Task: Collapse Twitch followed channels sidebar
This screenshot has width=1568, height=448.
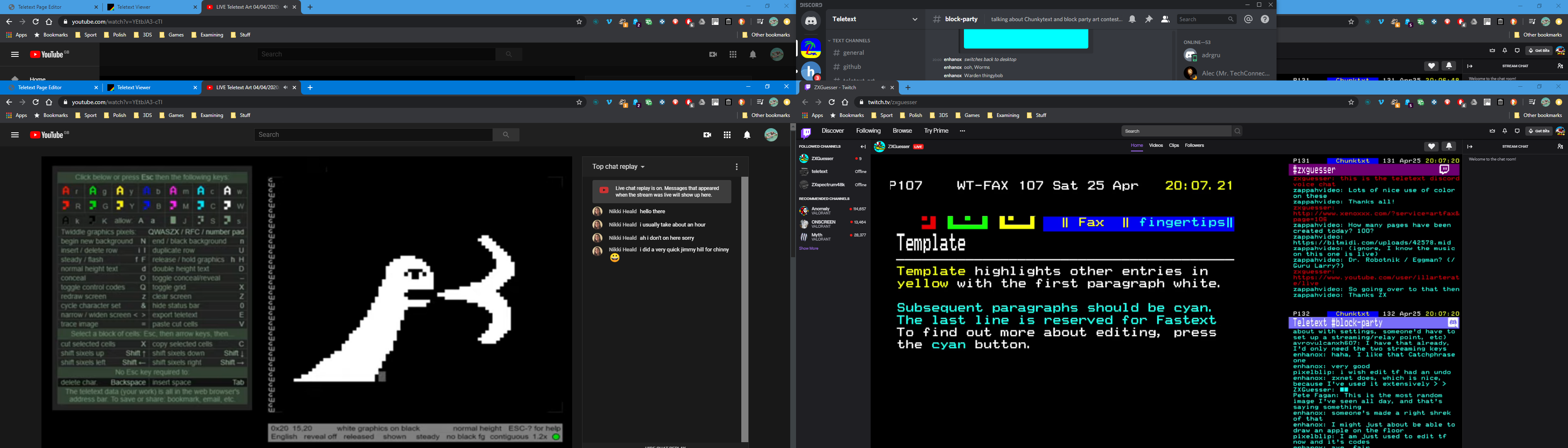Action: coord(862,147)
